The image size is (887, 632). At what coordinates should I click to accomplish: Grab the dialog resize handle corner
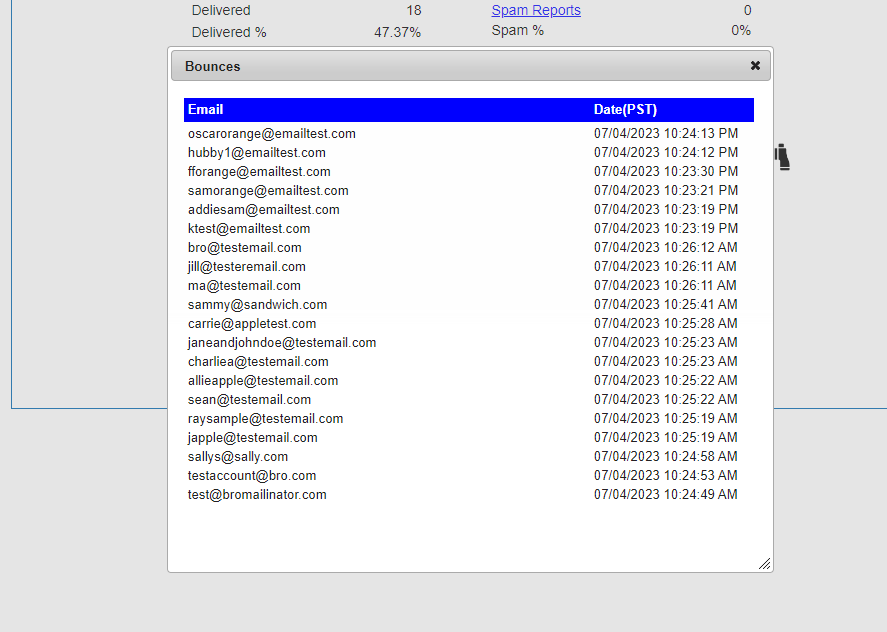coord(765,564)
